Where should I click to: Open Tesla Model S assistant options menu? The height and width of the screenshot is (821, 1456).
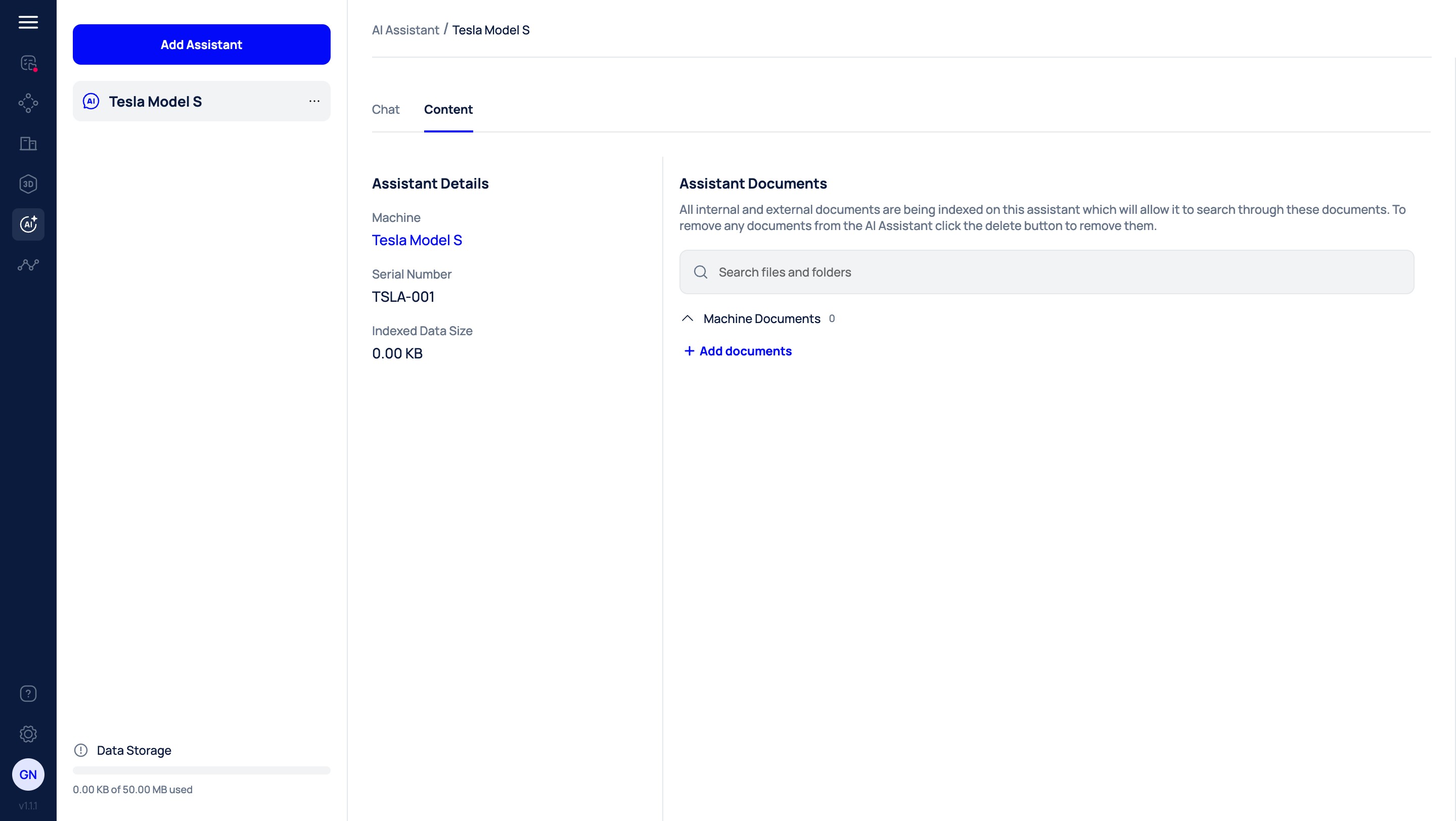tap(314, 101)
